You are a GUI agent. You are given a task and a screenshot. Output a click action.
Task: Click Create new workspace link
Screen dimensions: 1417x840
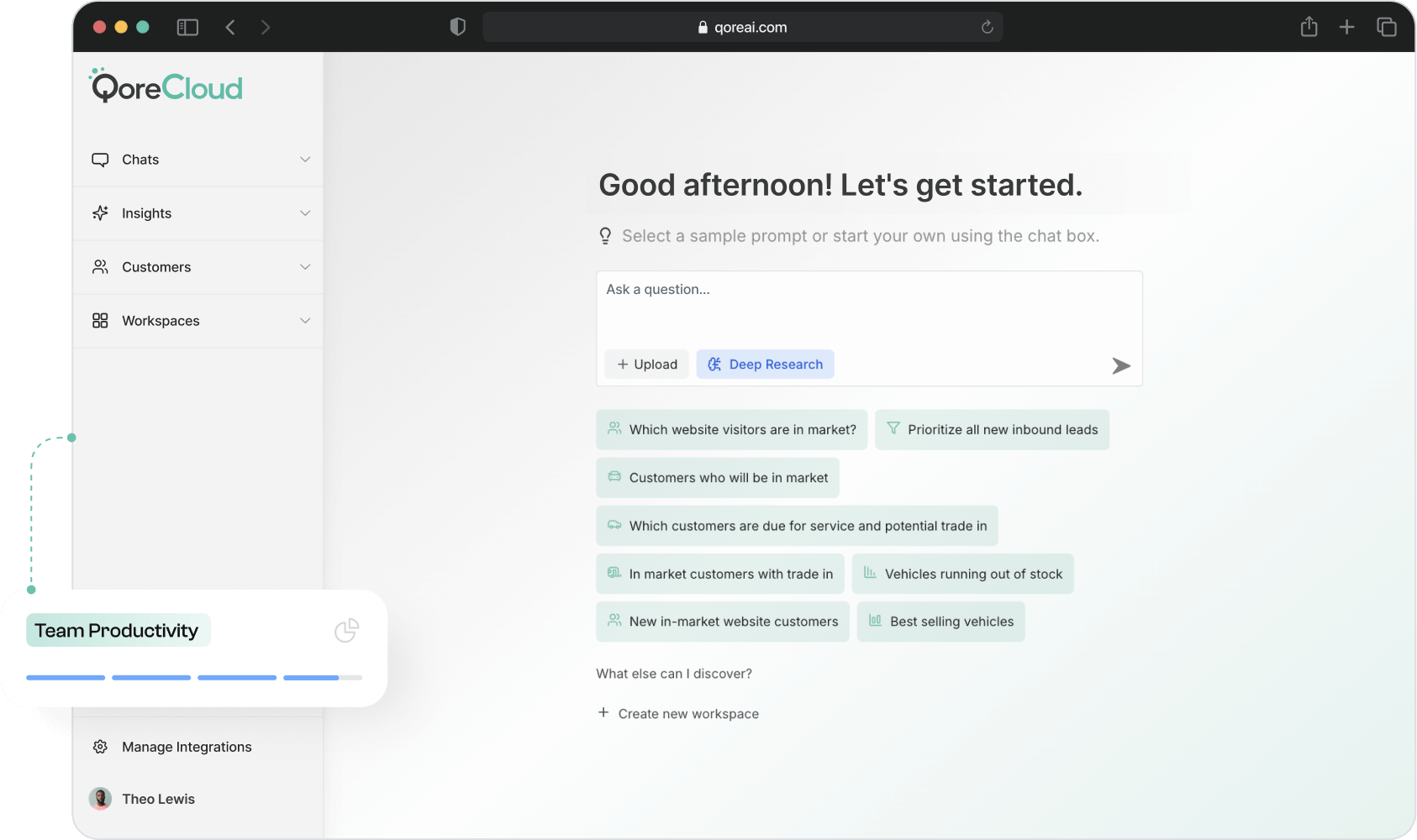coord(687,713)
